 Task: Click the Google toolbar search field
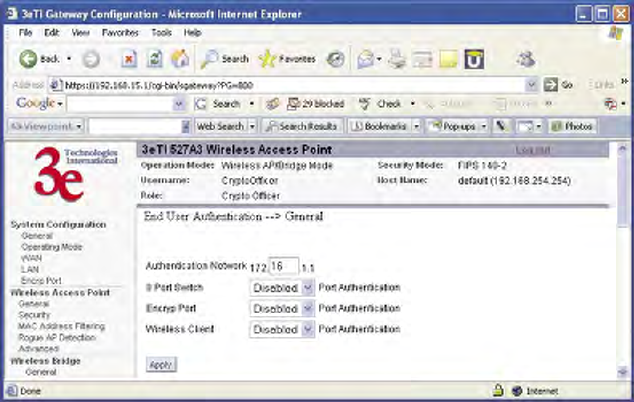tap(120, 104)
